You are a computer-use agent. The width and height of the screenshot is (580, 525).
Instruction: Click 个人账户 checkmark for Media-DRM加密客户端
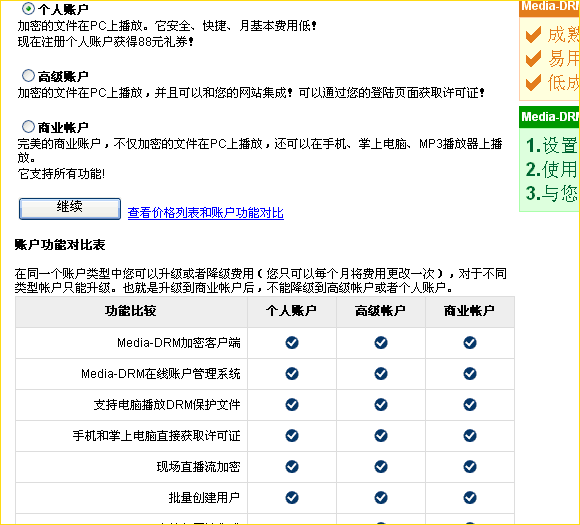[292, 343]
